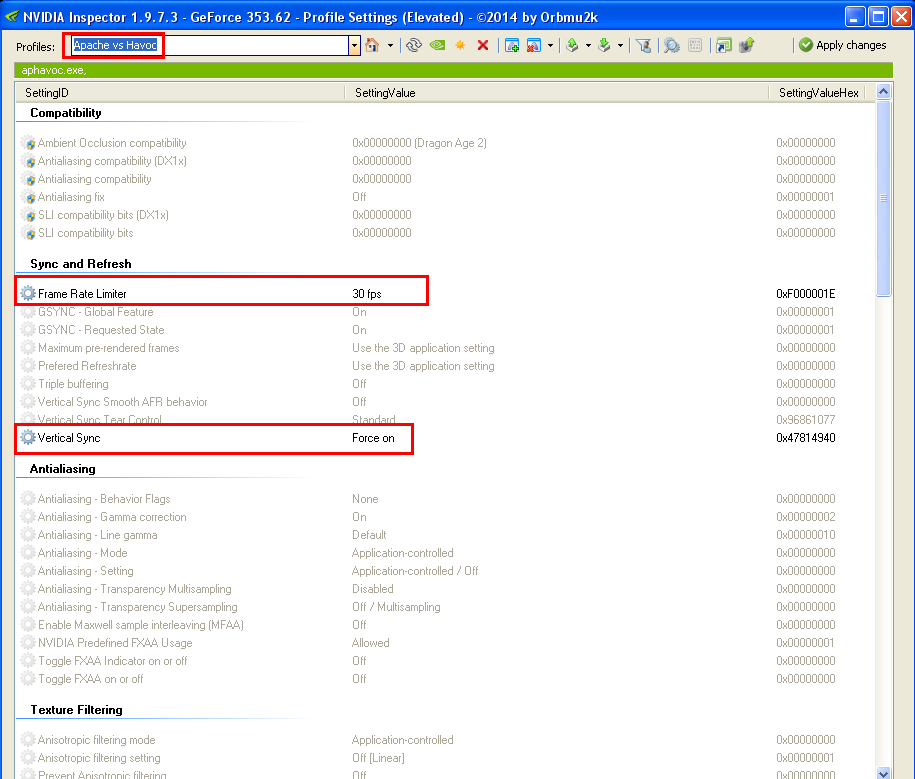Click the green NVIDIA logo restore icon
Screen dimensions: 915x779
(x=437, y=45)
